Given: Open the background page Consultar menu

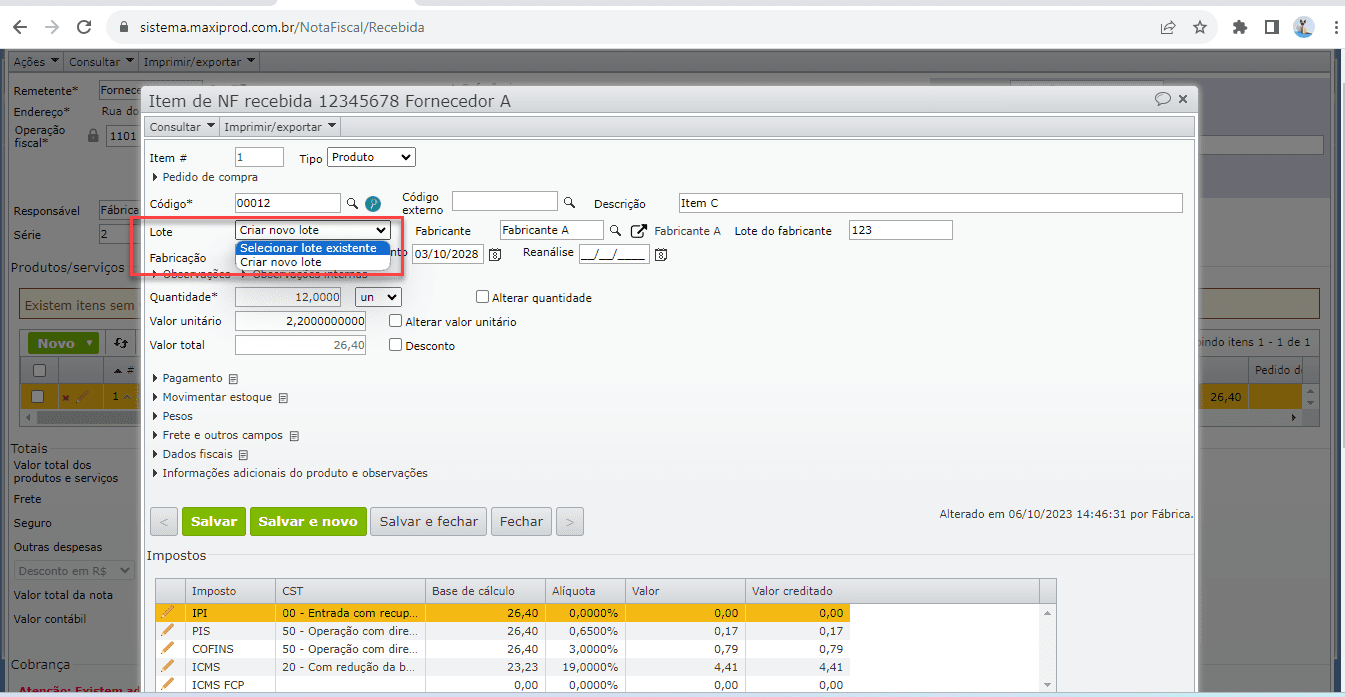Looking at the screenshot, I should (x=101, y=62).
